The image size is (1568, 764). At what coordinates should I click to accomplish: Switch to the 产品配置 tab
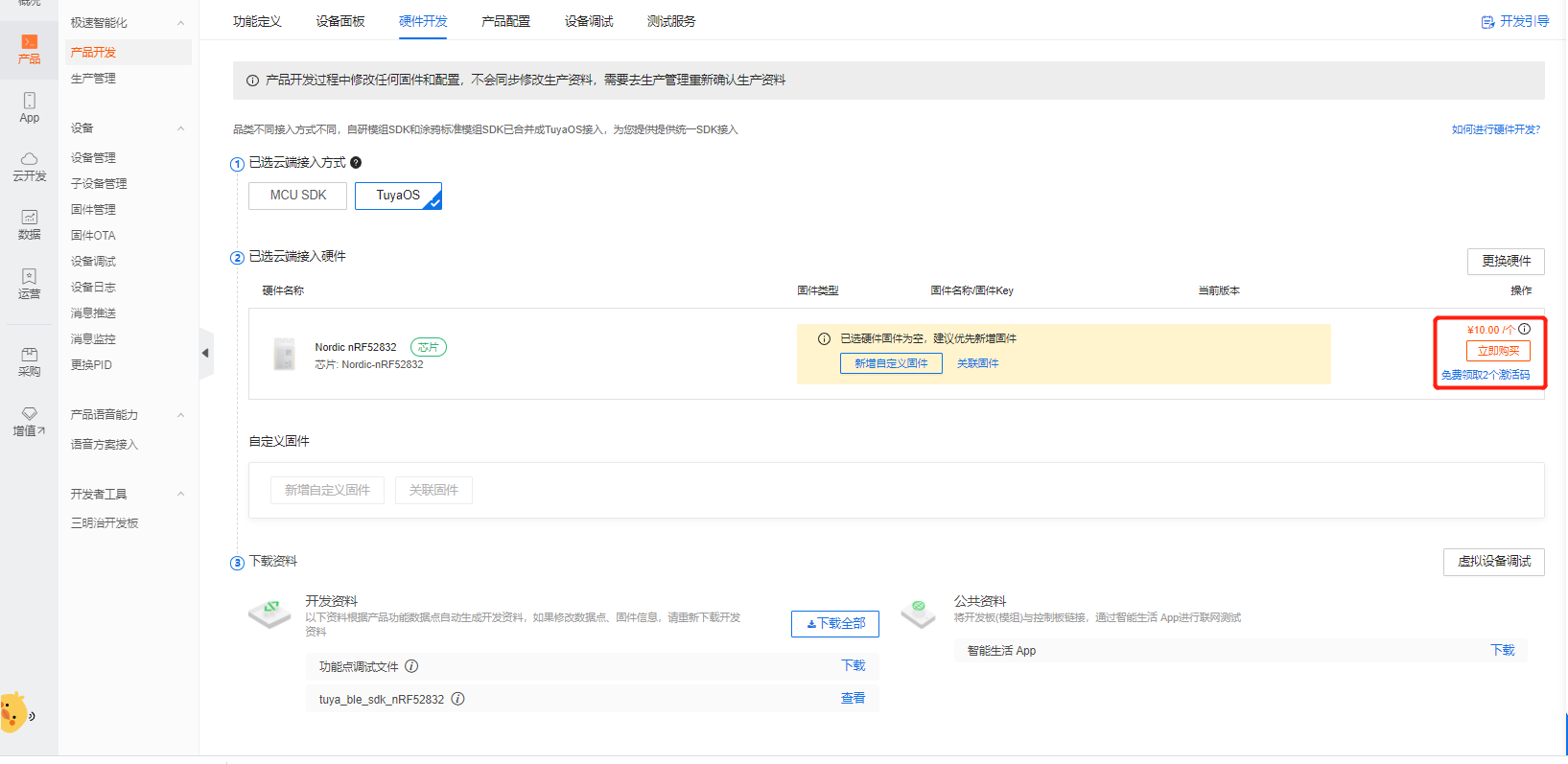coord(505,21)
